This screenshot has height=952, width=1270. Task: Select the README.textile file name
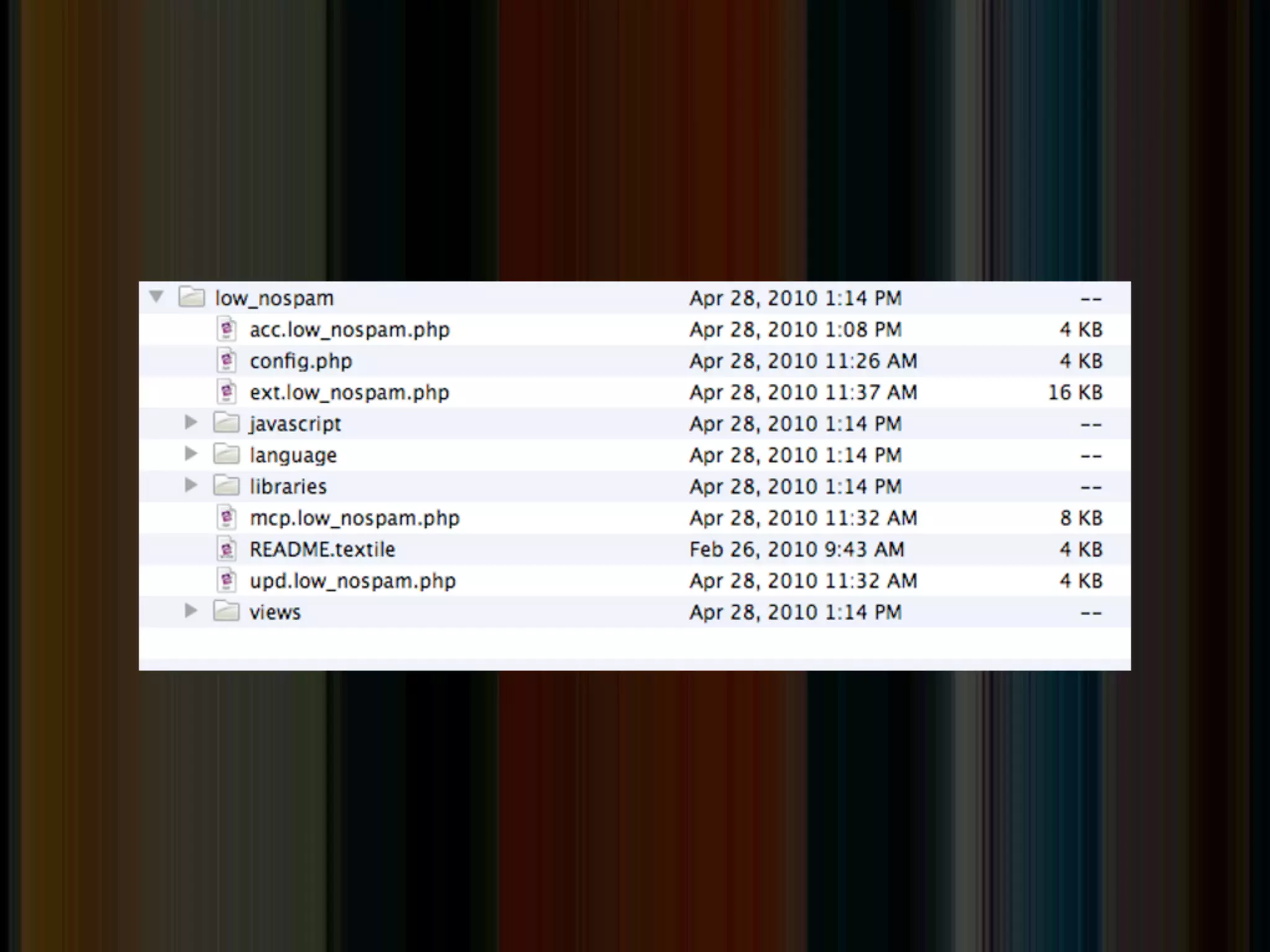322,550
